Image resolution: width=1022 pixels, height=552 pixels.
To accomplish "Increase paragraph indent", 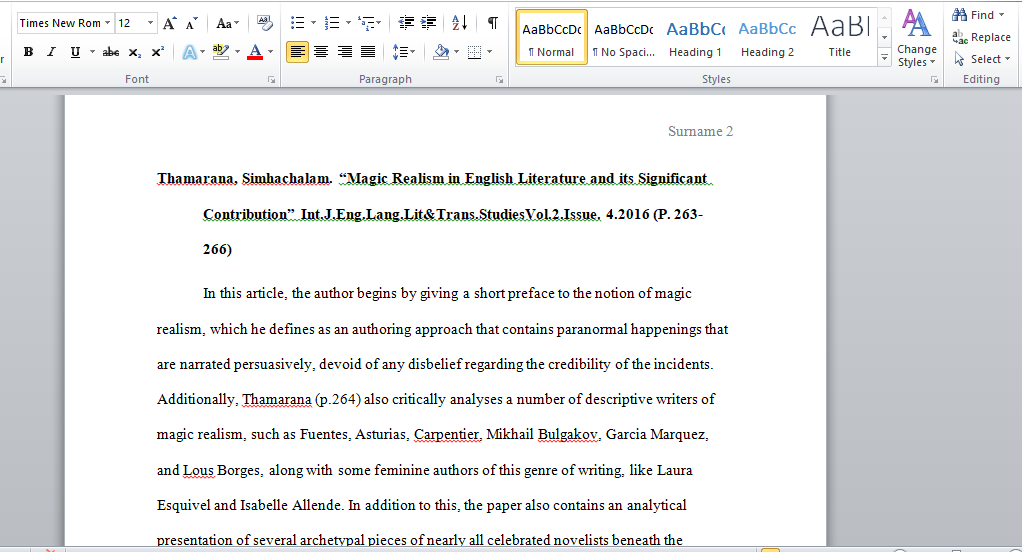I will (x=428, y=23).
